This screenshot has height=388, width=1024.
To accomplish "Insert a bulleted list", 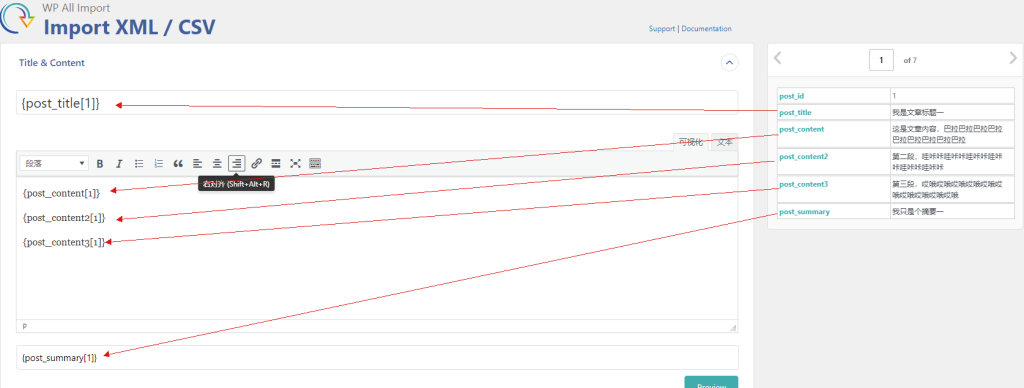I will click(139, 163).
